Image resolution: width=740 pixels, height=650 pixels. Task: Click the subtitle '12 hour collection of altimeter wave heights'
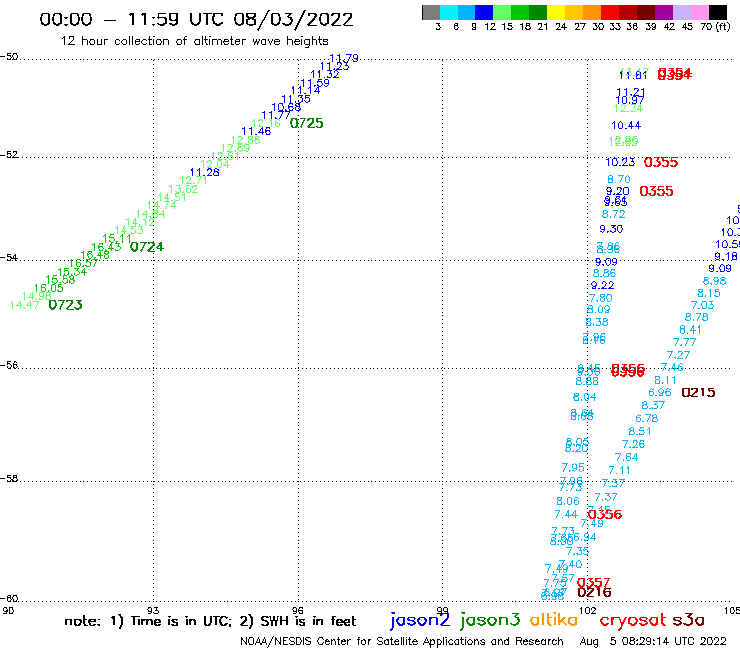click(194, 41)
